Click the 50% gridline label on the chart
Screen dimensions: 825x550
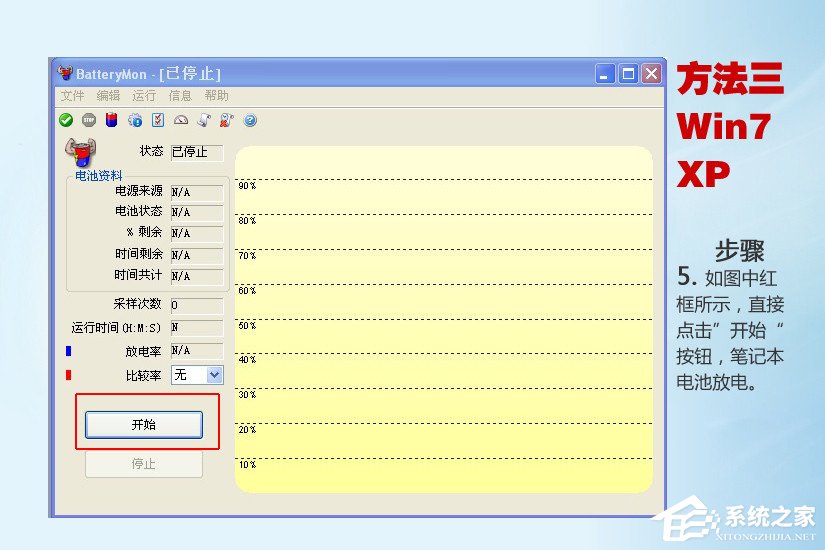click(247, 326)
